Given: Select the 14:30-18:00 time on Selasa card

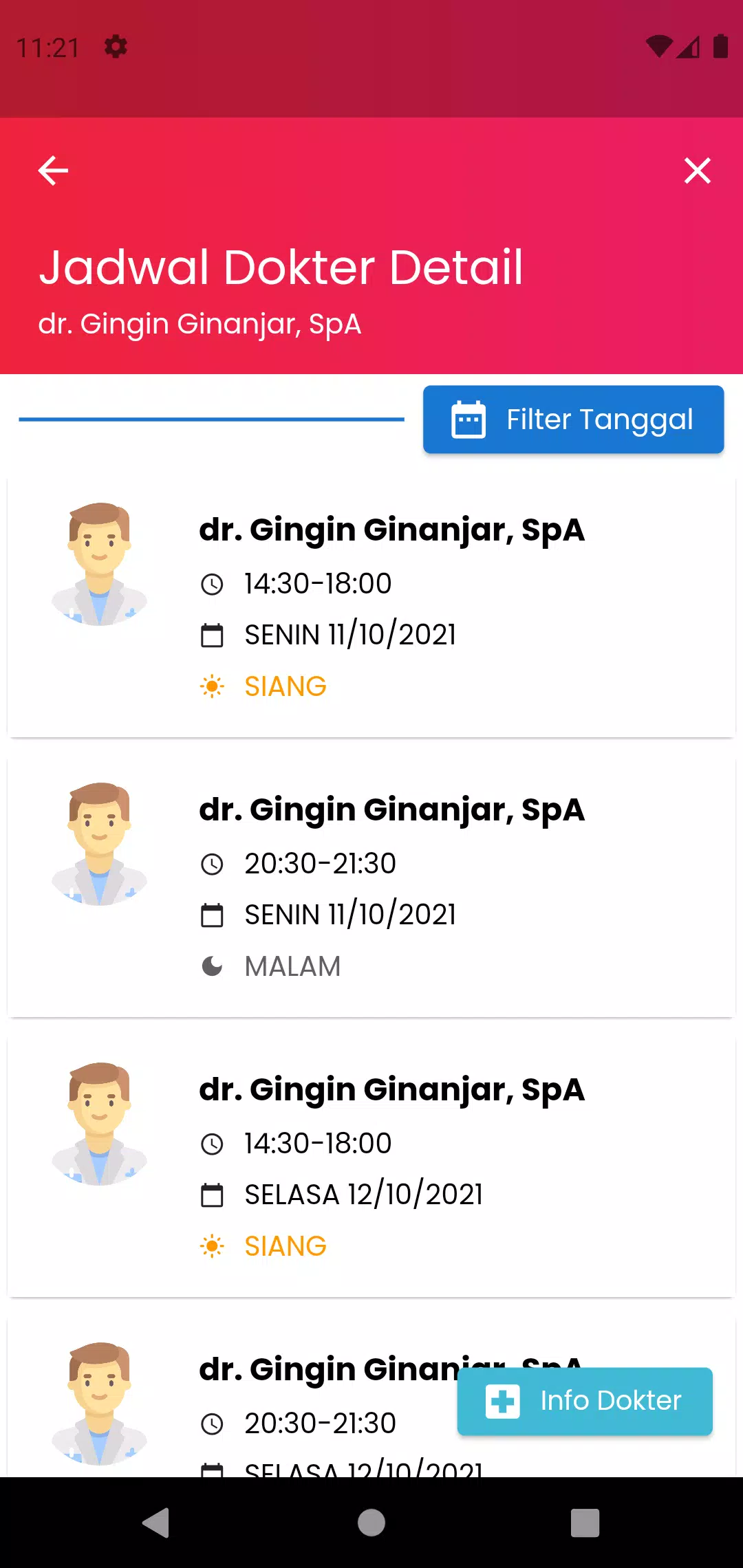Looking at the screenshot, I should click(318, 1143).
